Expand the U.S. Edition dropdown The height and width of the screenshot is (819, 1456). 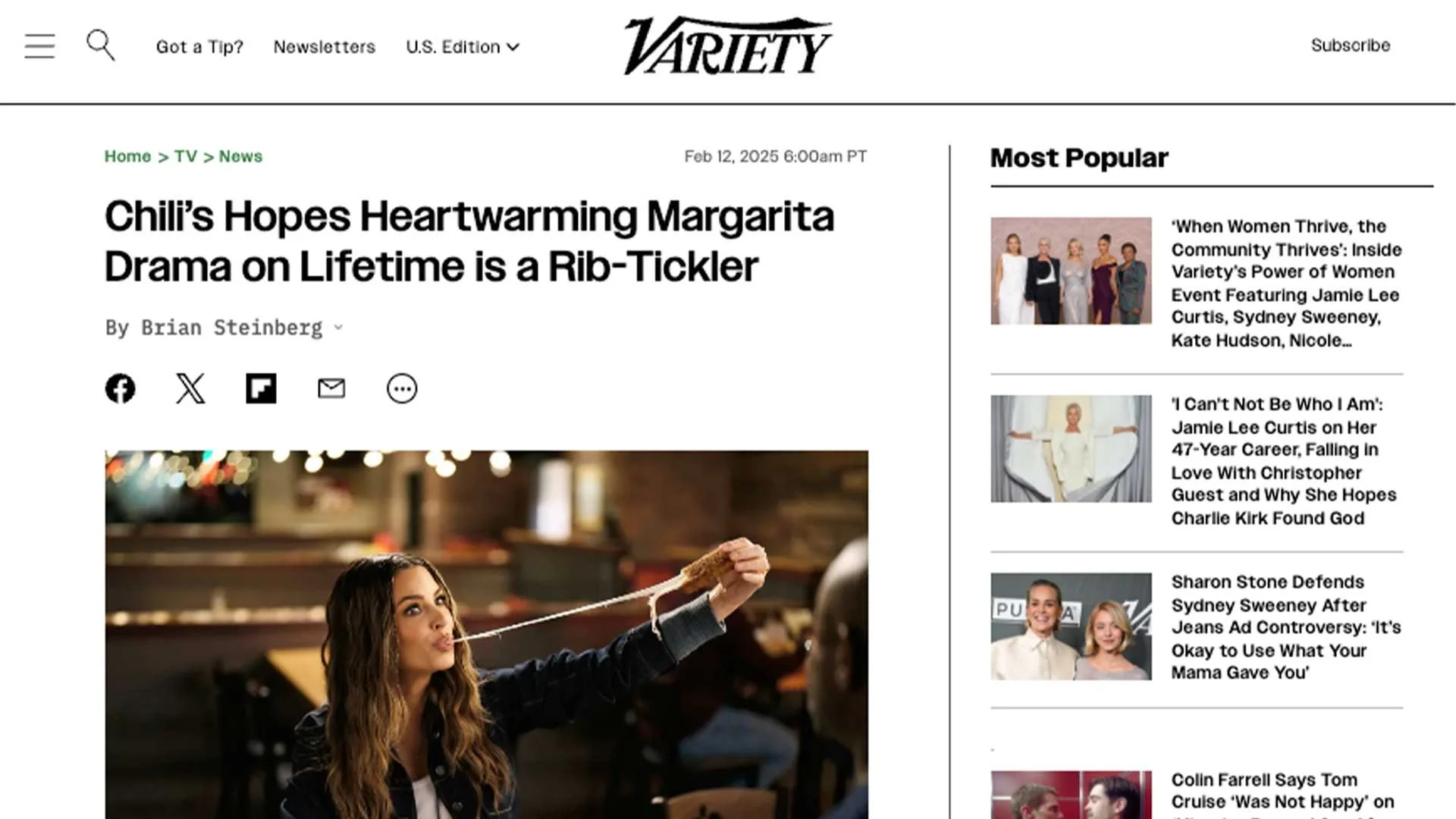pyautogui.click(x=463, y=47)
